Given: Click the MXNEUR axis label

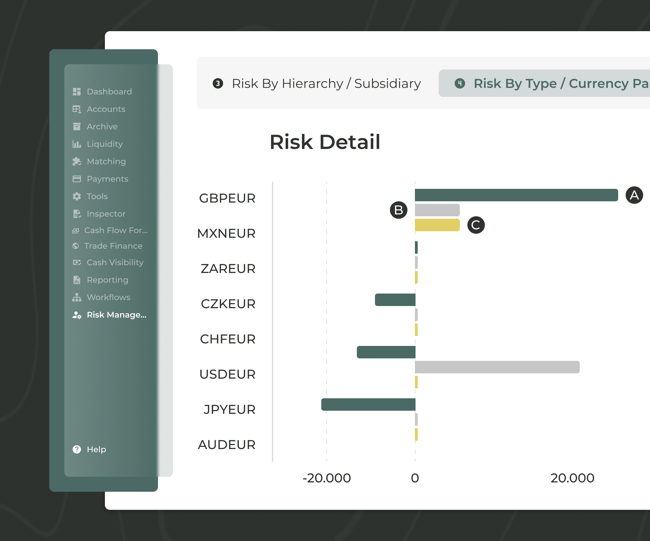Looking at the screenshot, I should point(226,233).
